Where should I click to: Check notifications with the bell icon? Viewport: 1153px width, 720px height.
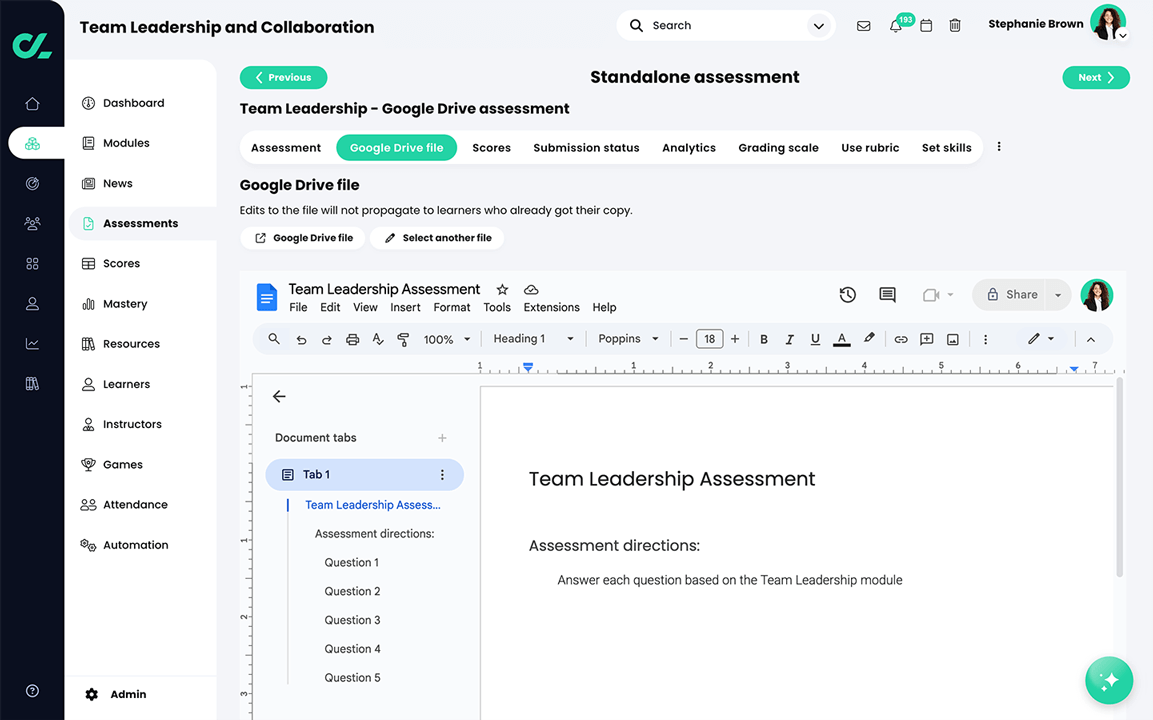(x=895, y=25)
